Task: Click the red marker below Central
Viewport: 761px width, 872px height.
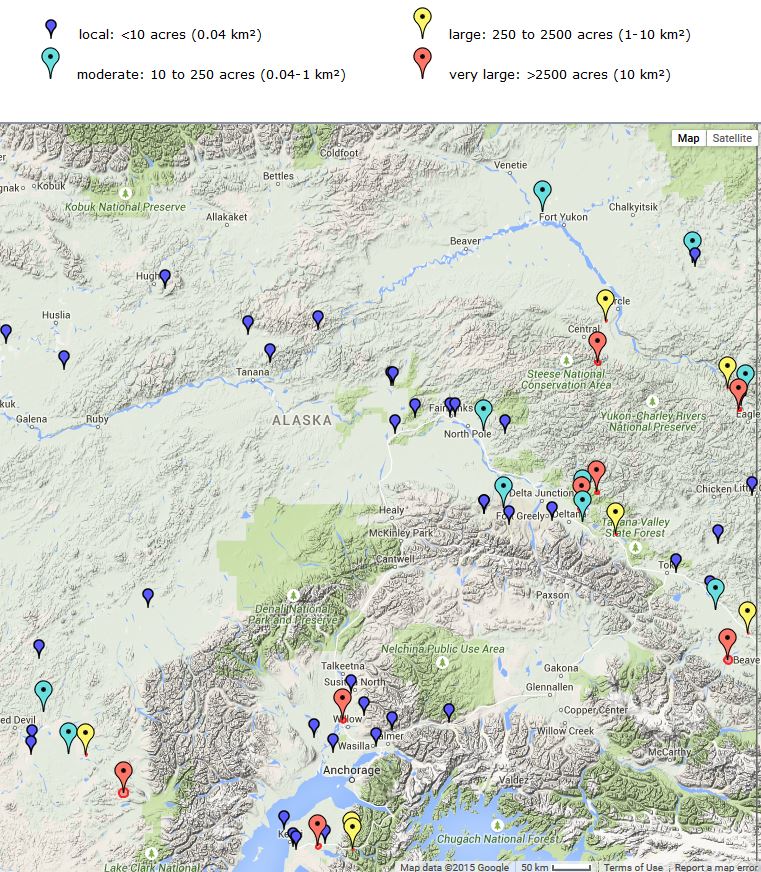Action: [x=597, y=344]
